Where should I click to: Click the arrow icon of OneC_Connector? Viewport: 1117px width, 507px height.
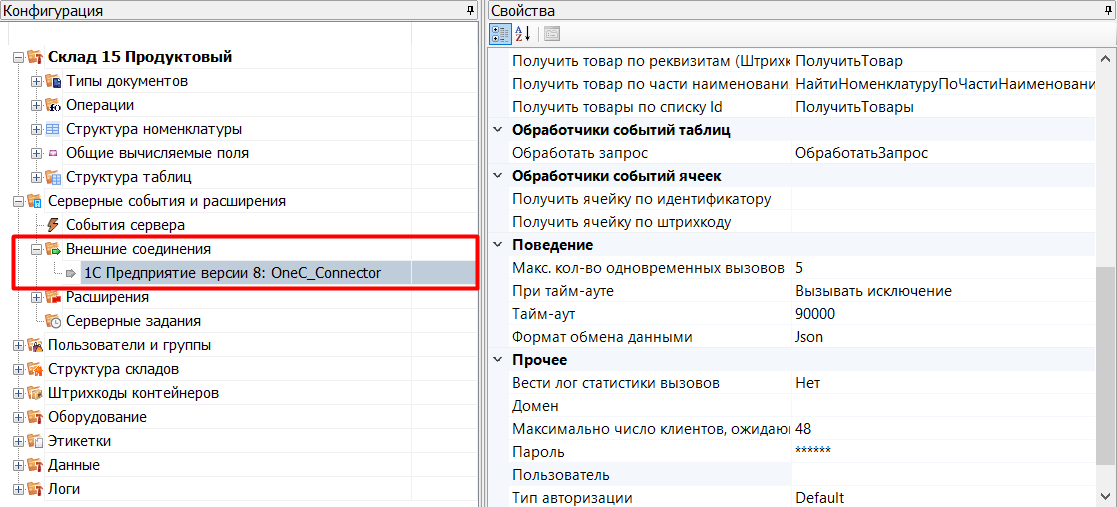click(x=71, y=273)
